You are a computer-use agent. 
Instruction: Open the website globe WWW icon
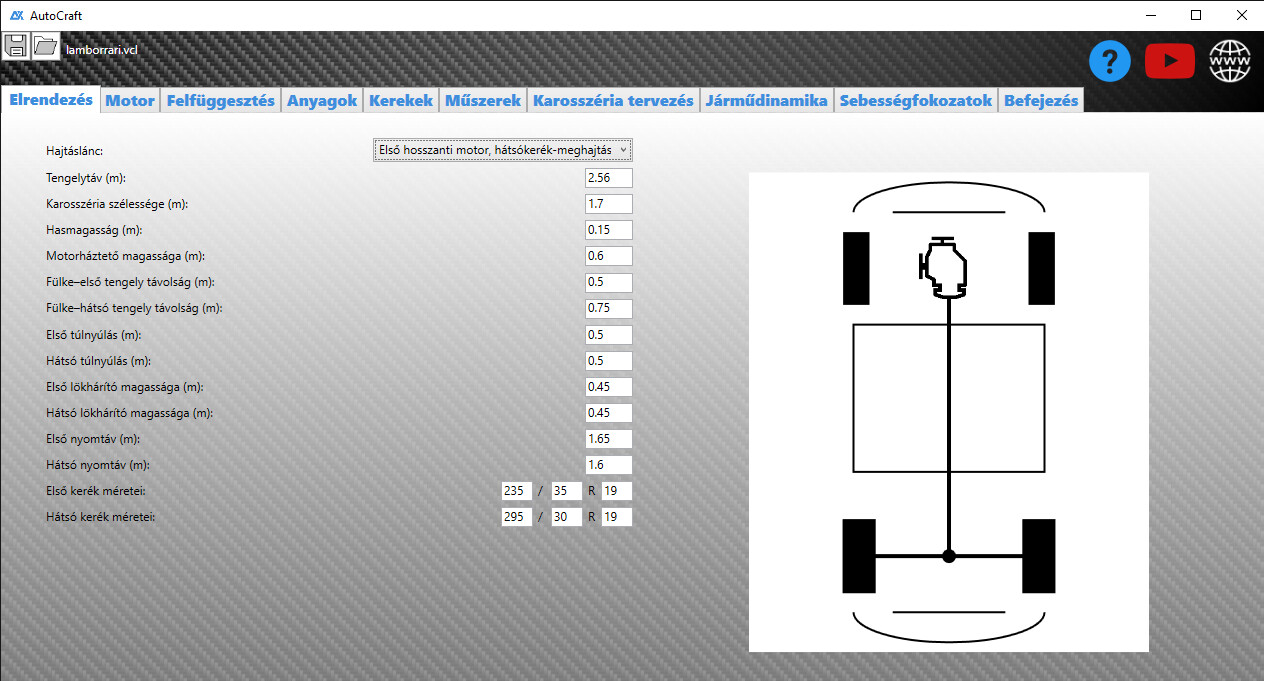[x=1230, y=62]
